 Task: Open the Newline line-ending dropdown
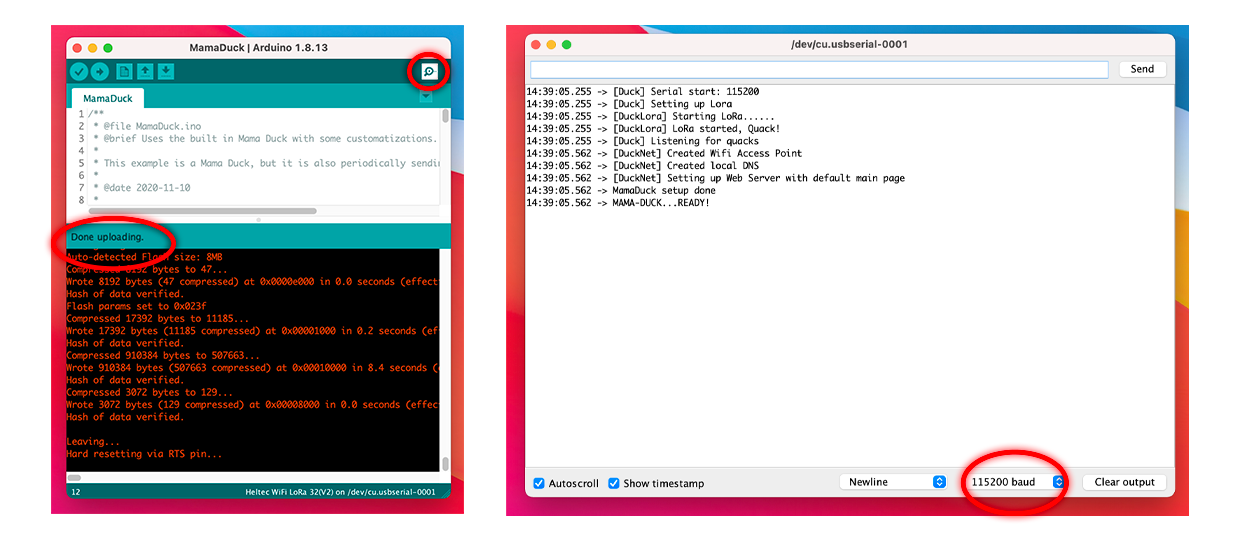point(893,482)
